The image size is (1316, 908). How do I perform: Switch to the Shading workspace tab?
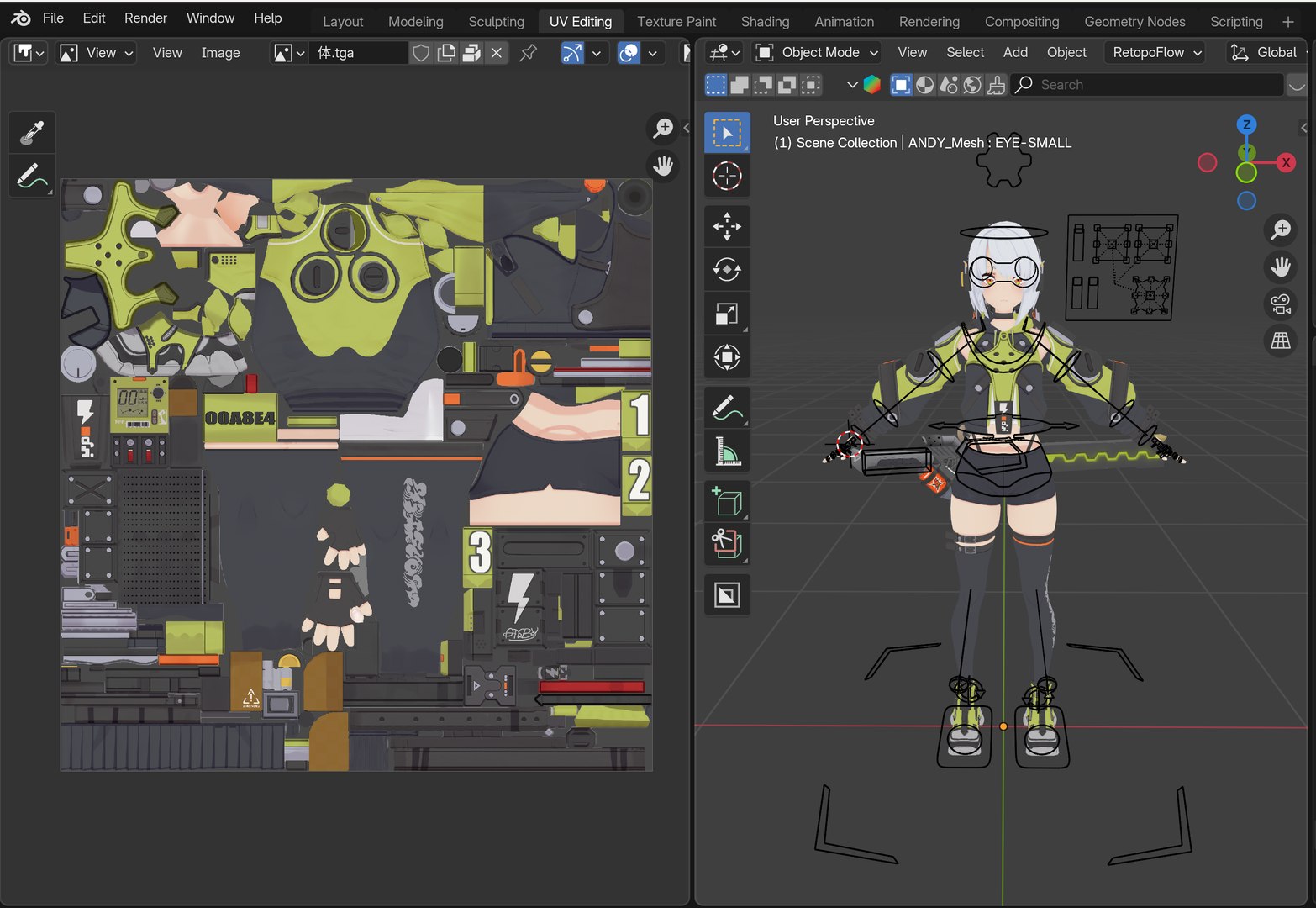point(765,21)
